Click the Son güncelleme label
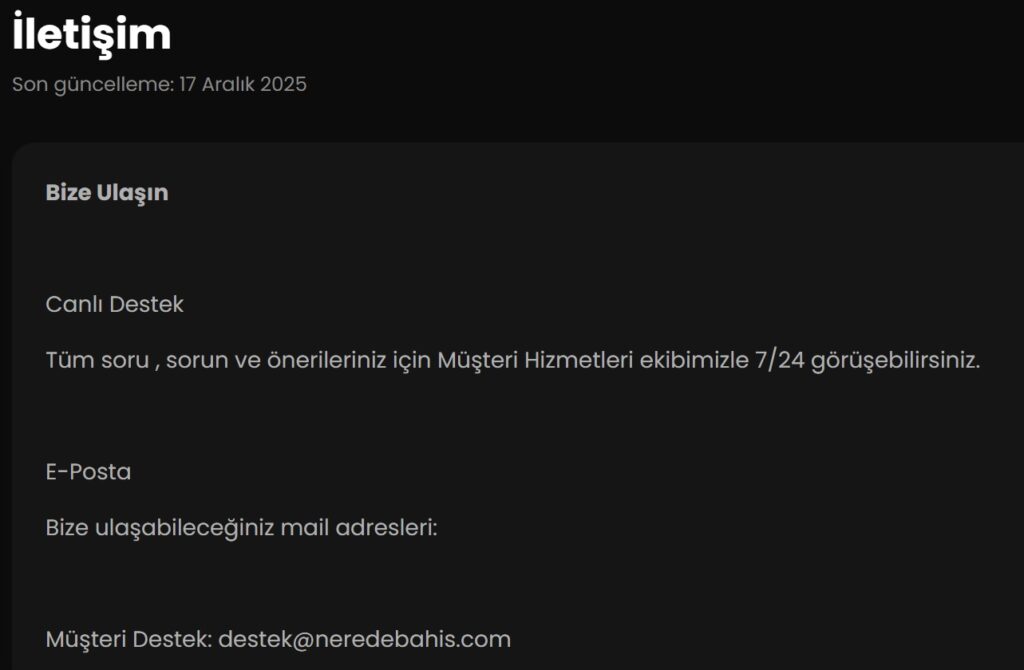 coord(93,84)
